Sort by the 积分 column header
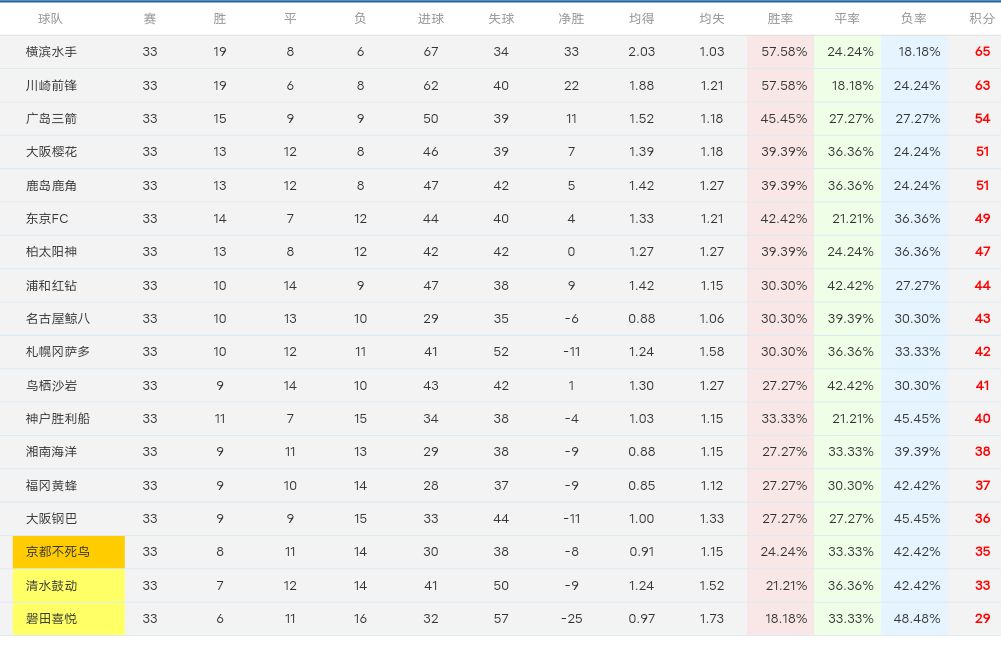The width and height of the screenshot is (1001, 650). [982, 19]
